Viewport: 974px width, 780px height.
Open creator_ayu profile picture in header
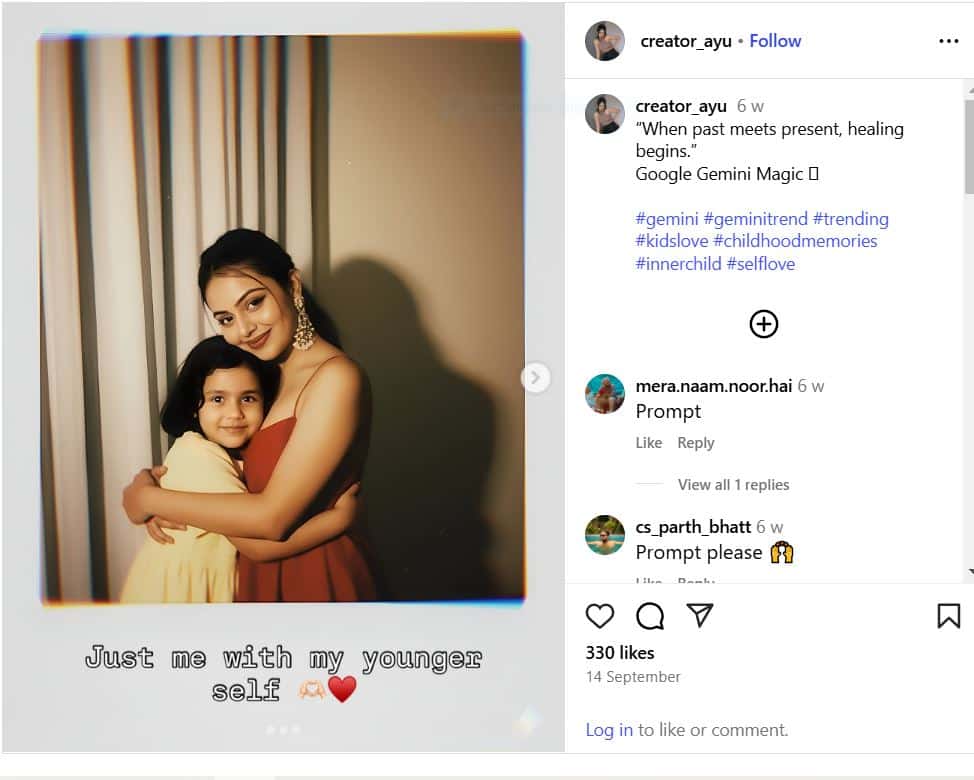pos(605,41)
